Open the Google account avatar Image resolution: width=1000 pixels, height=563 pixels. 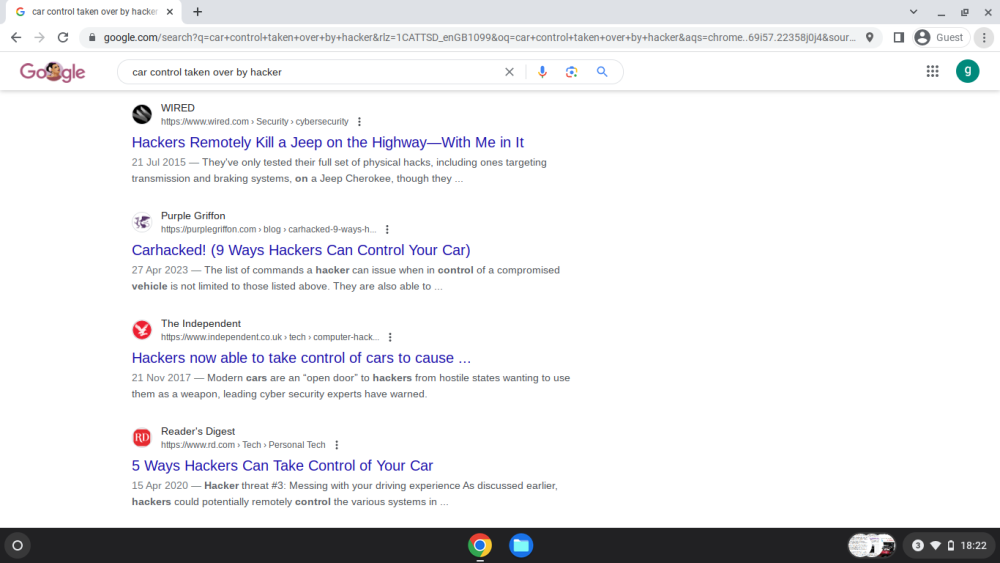(967, 71)
